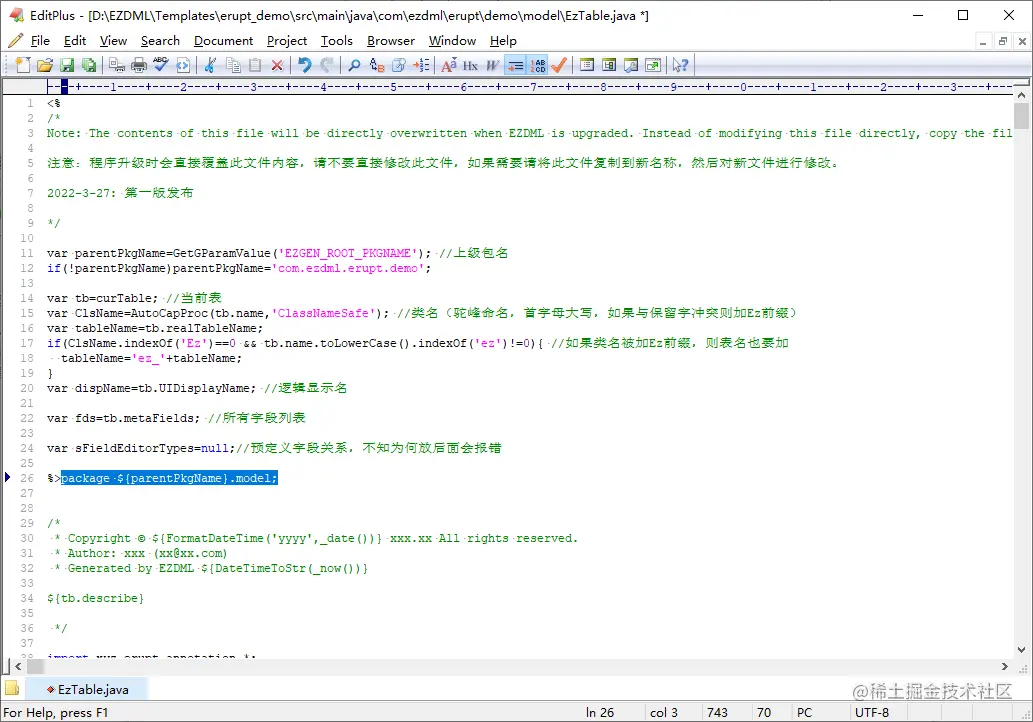Viewport: 1033px width, 722px height.
Task: Open the View menu
Action: [x=113, y=41]
